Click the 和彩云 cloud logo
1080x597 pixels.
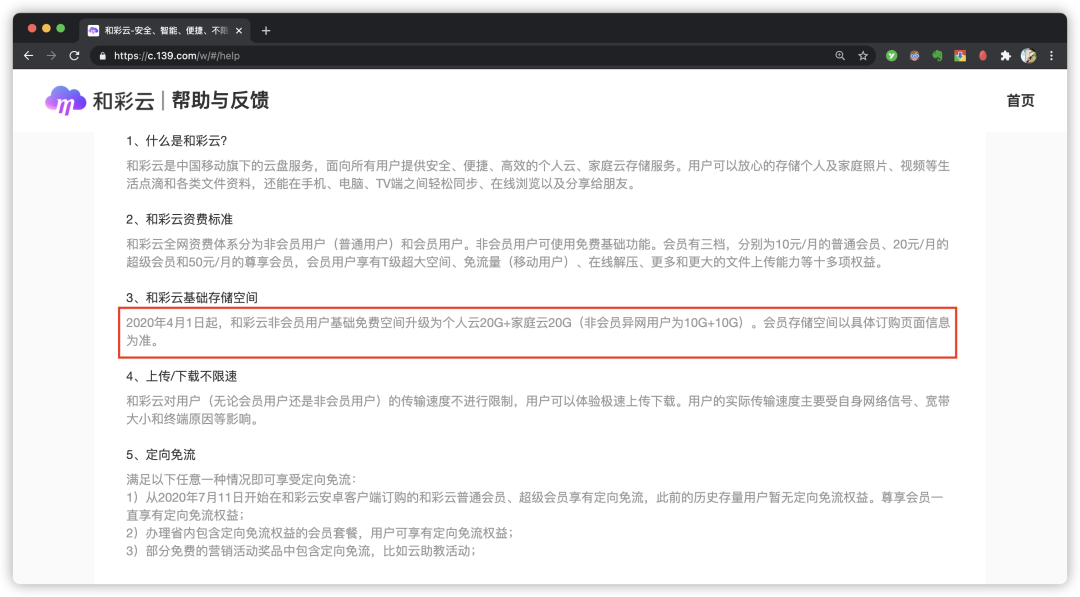(65, 101)
